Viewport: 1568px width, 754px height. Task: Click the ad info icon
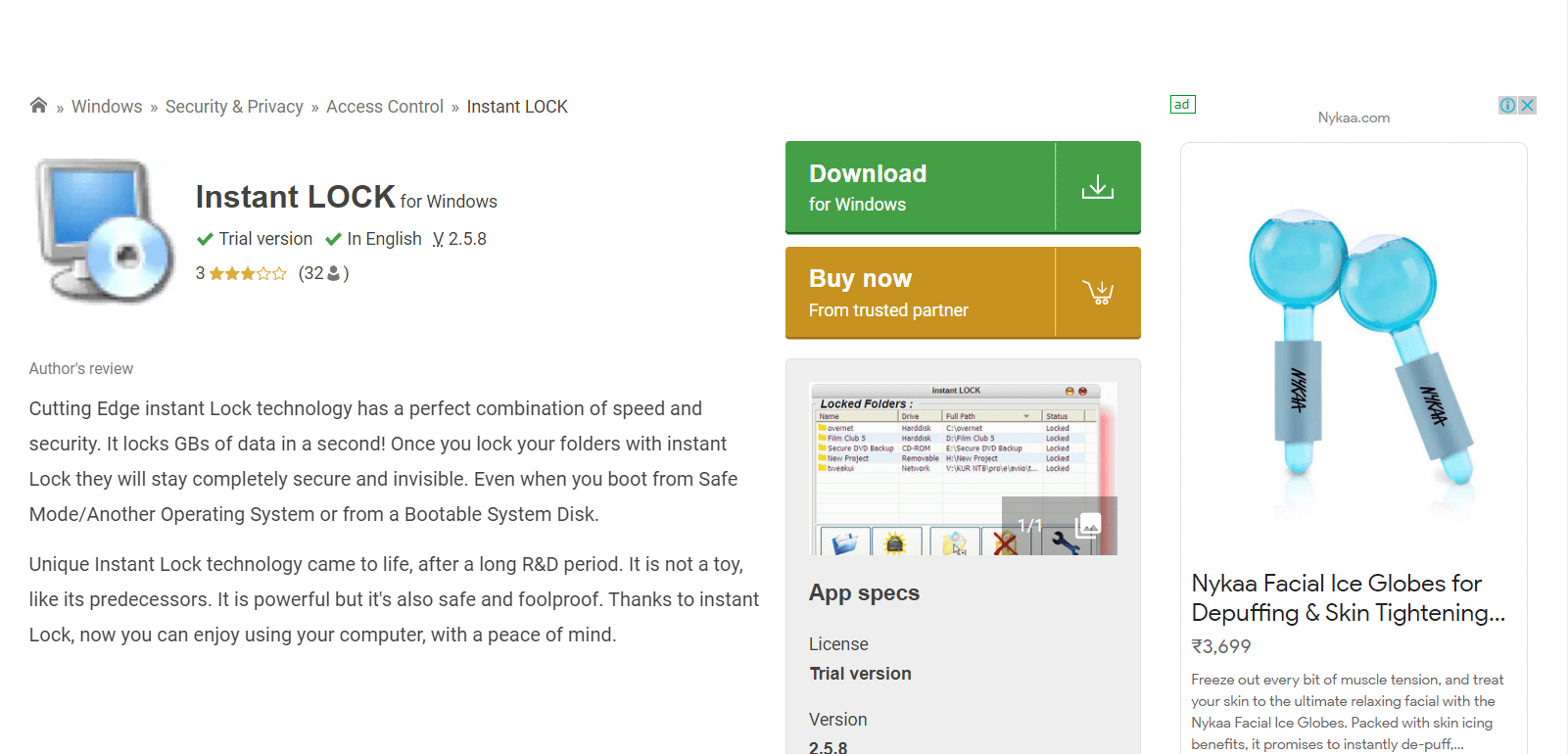1508,105
